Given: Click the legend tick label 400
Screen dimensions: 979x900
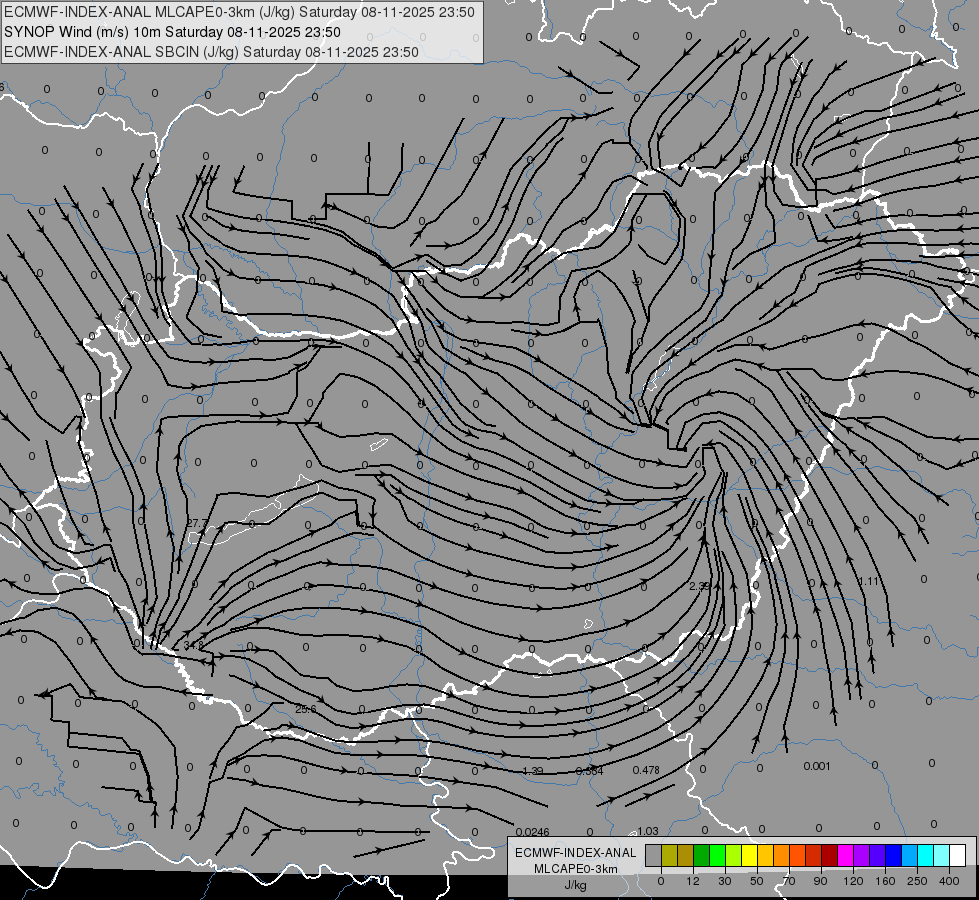Looking at the screenshot, I should click(x=949, y=881).
